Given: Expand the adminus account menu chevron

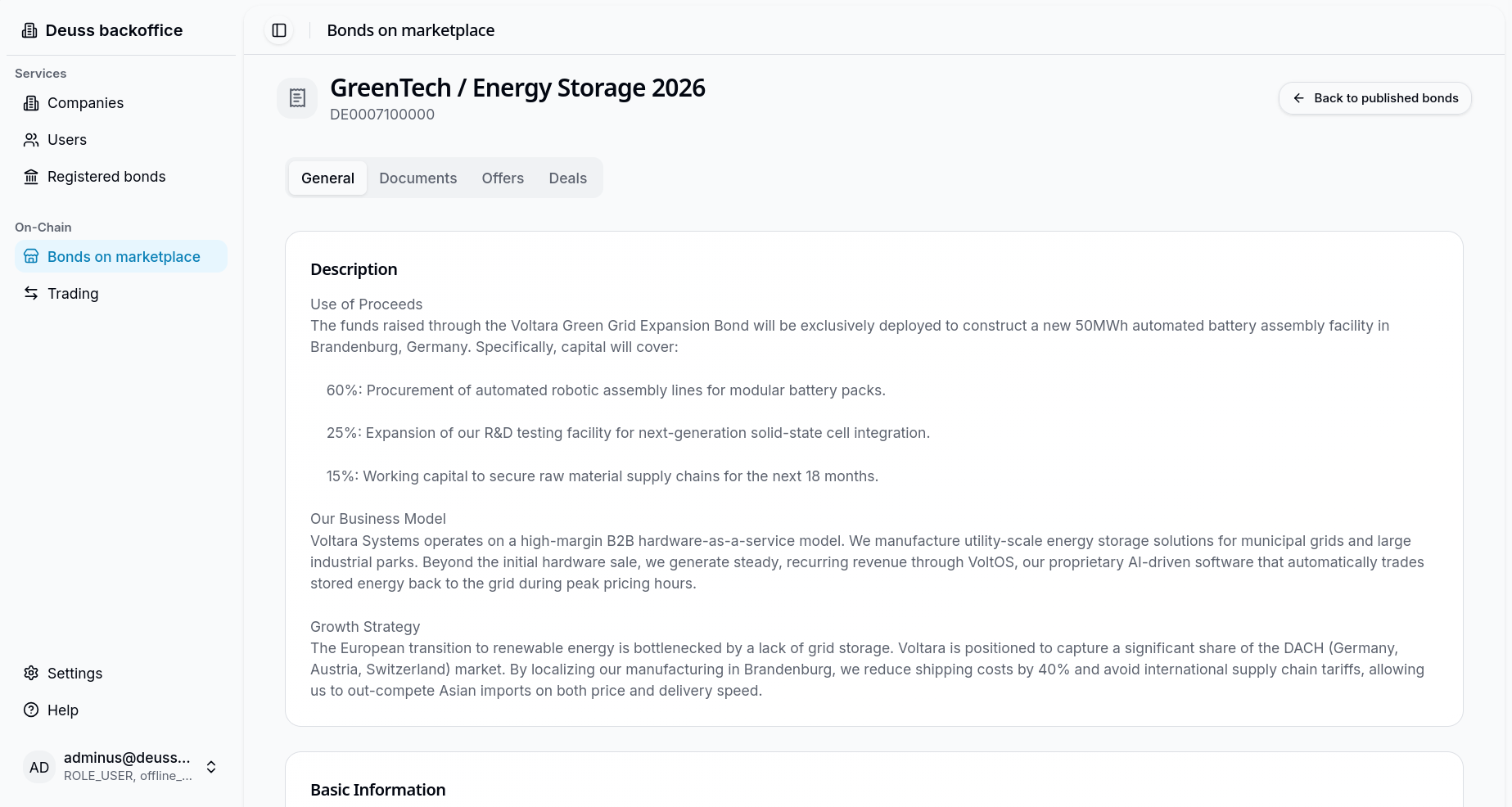Looking at the screenshot, I should 211,768.
